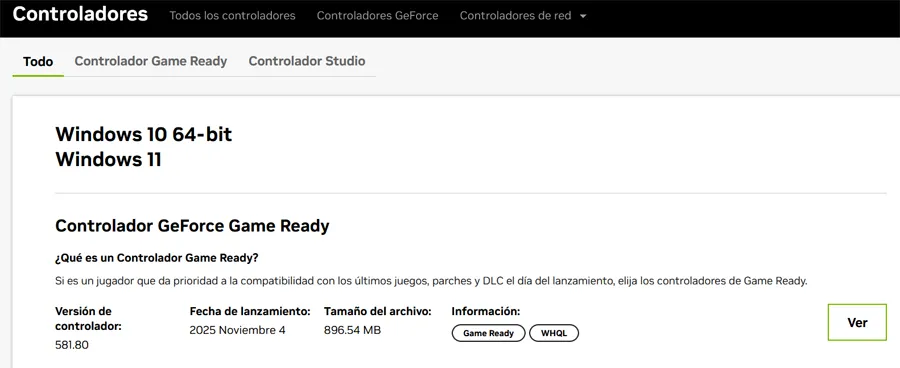Click the Información label
The image size is (900, 368).
click(x=486, y=312)
